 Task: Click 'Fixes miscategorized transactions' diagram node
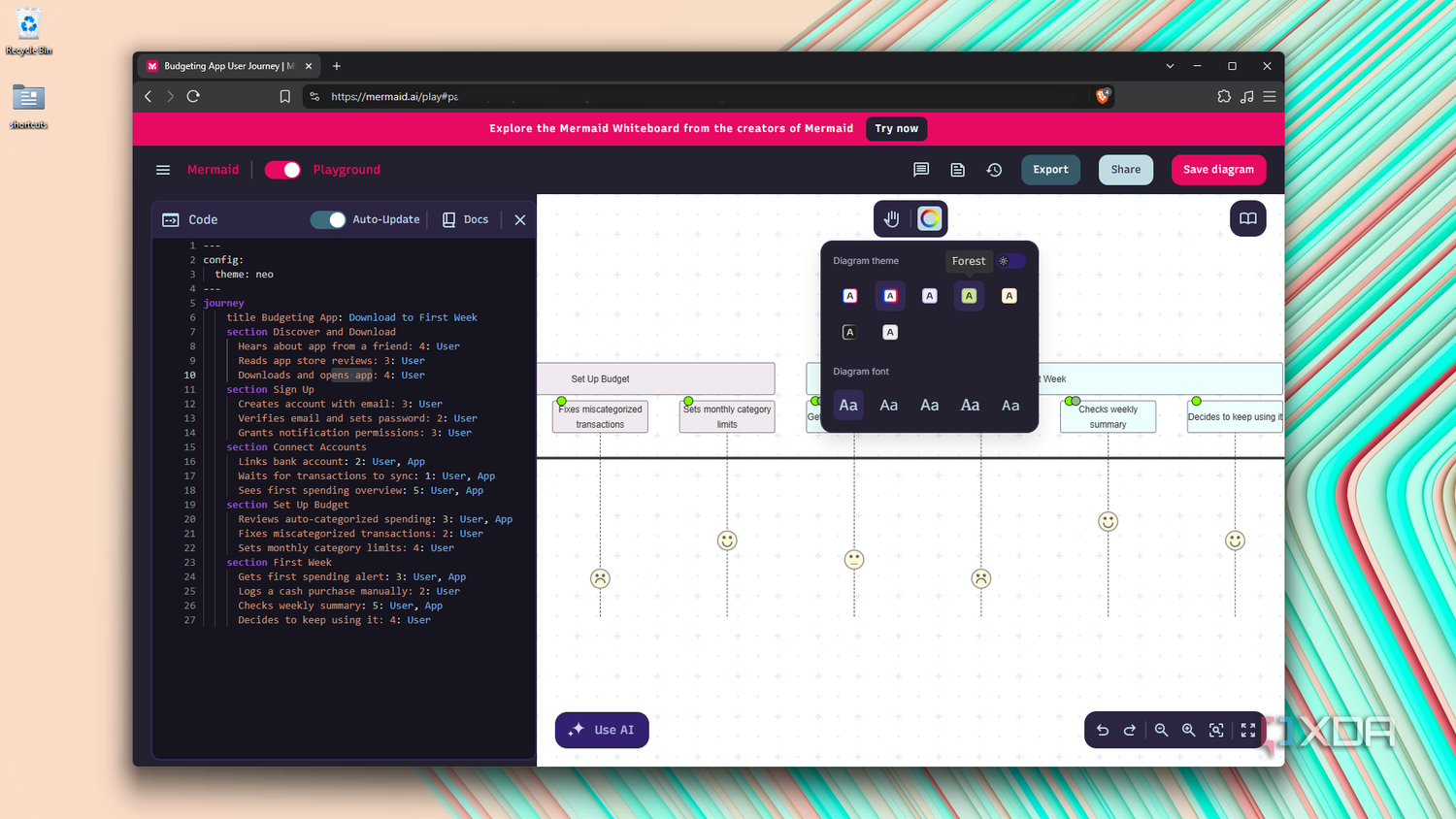(600, 416)
